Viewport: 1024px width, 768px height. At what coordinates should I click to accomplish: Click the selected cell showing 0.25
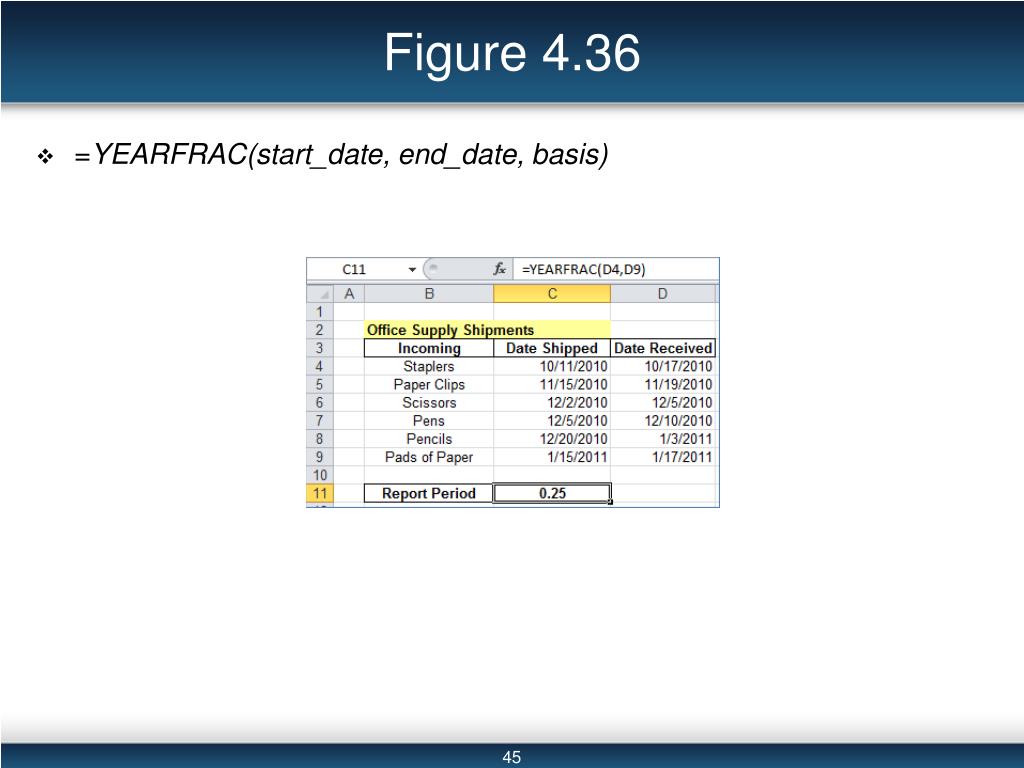pyautogui.click(x=552, y=494)
